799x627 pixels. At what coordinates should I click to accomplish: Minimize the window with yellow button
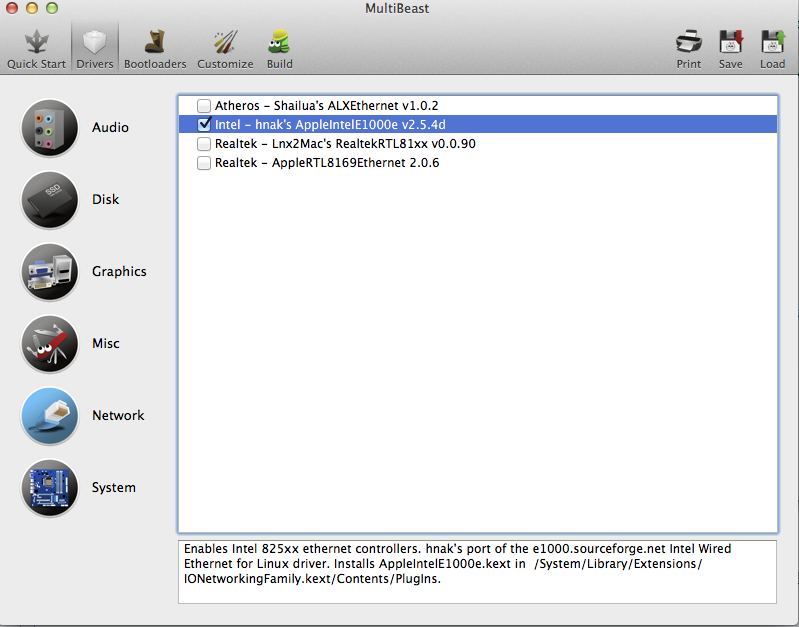tap(32, 8)
